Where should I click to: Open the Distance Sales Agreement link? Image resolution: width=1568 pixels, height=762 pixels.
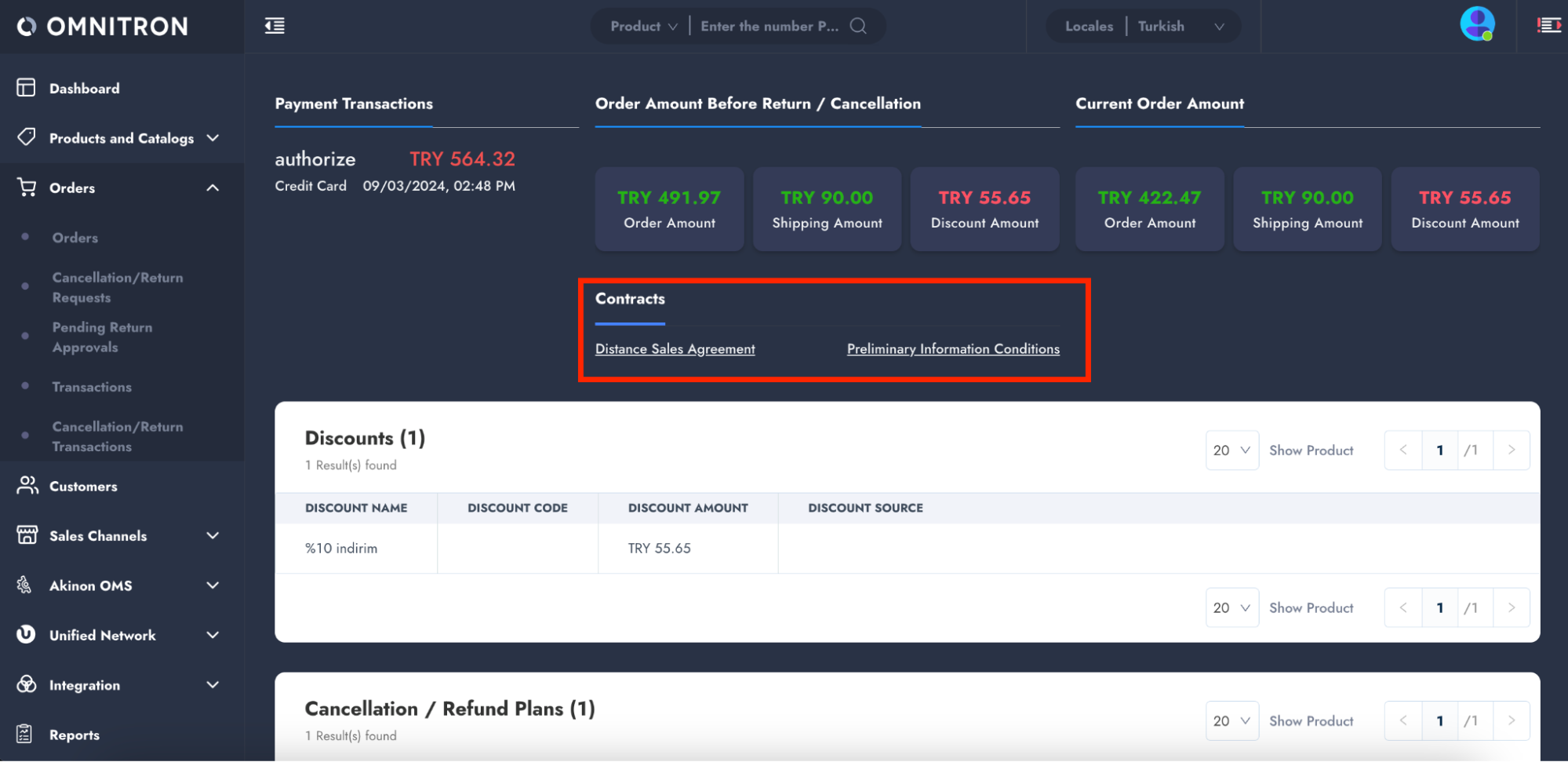(675, 349)
